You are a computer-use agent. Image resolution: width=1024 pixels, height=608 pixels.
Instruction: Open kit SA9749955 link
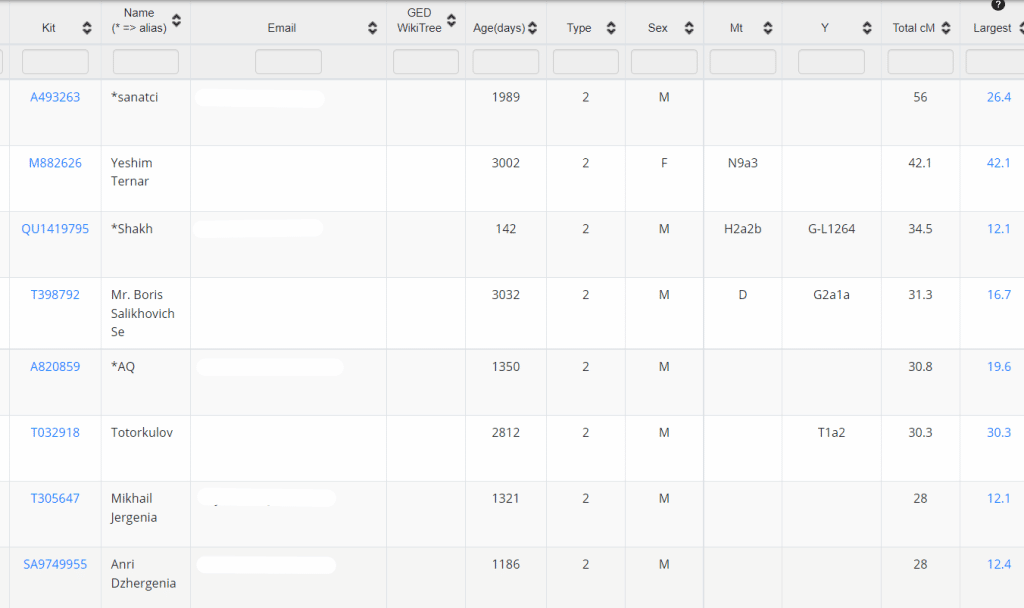(x=55, y=565)
